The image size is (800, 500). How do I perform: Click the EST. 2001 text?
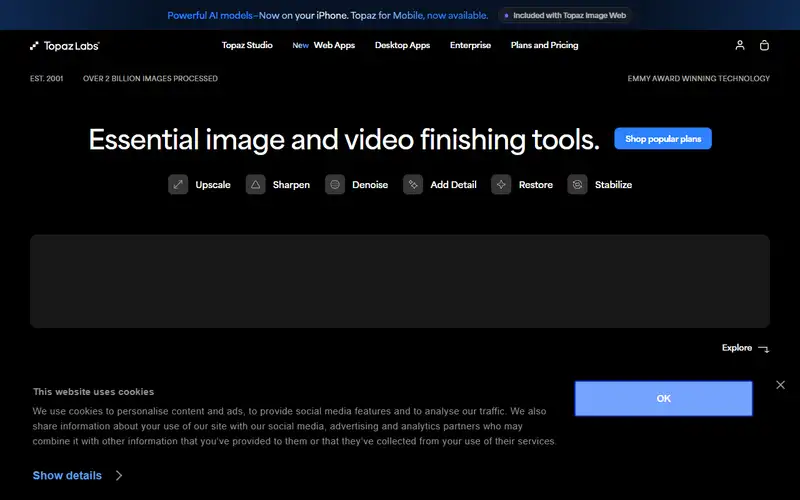[46, 79]
